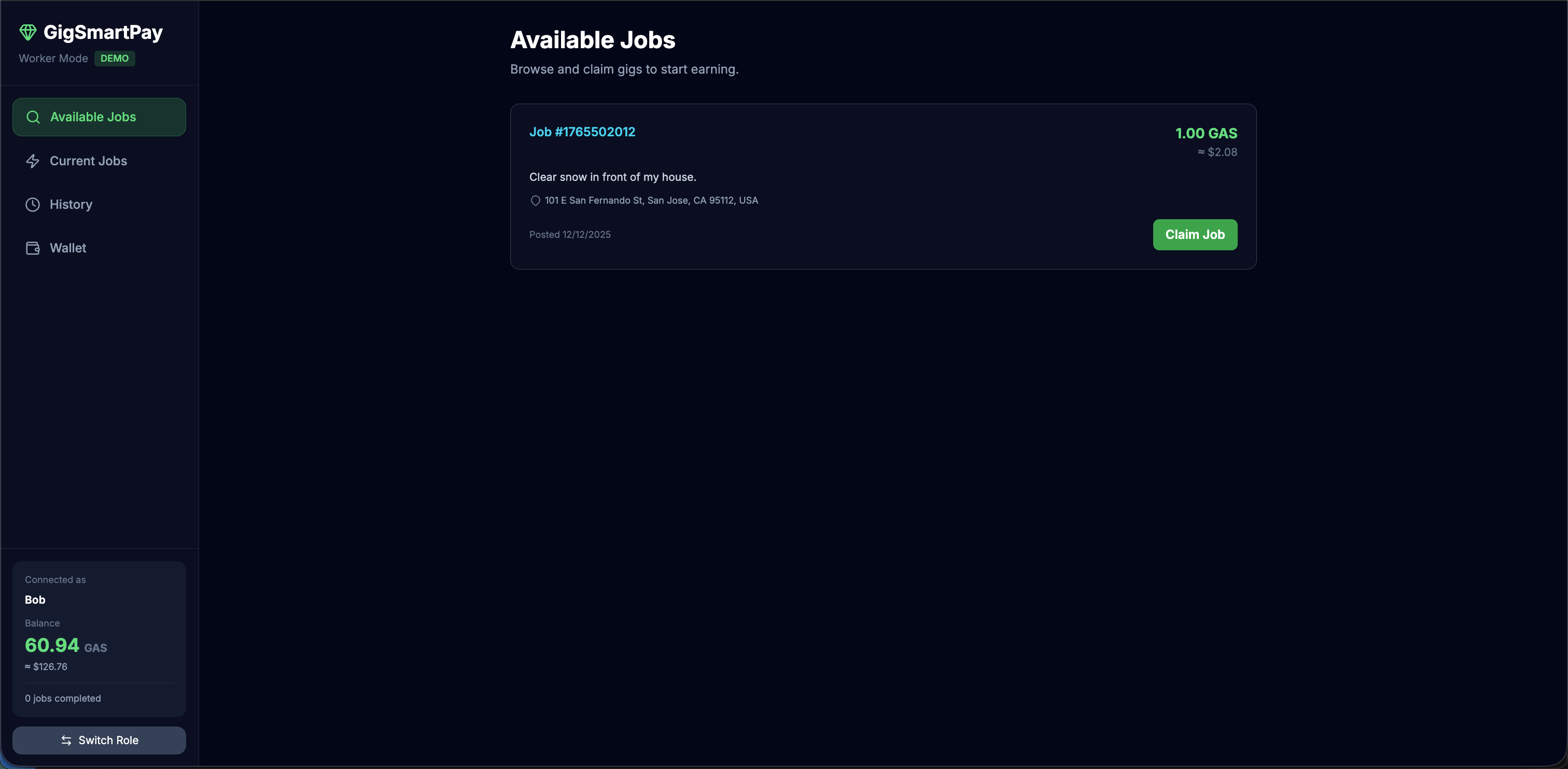Click the swap arrows icon on Switch Role
1568x769 pixels.
coord(66,740)
